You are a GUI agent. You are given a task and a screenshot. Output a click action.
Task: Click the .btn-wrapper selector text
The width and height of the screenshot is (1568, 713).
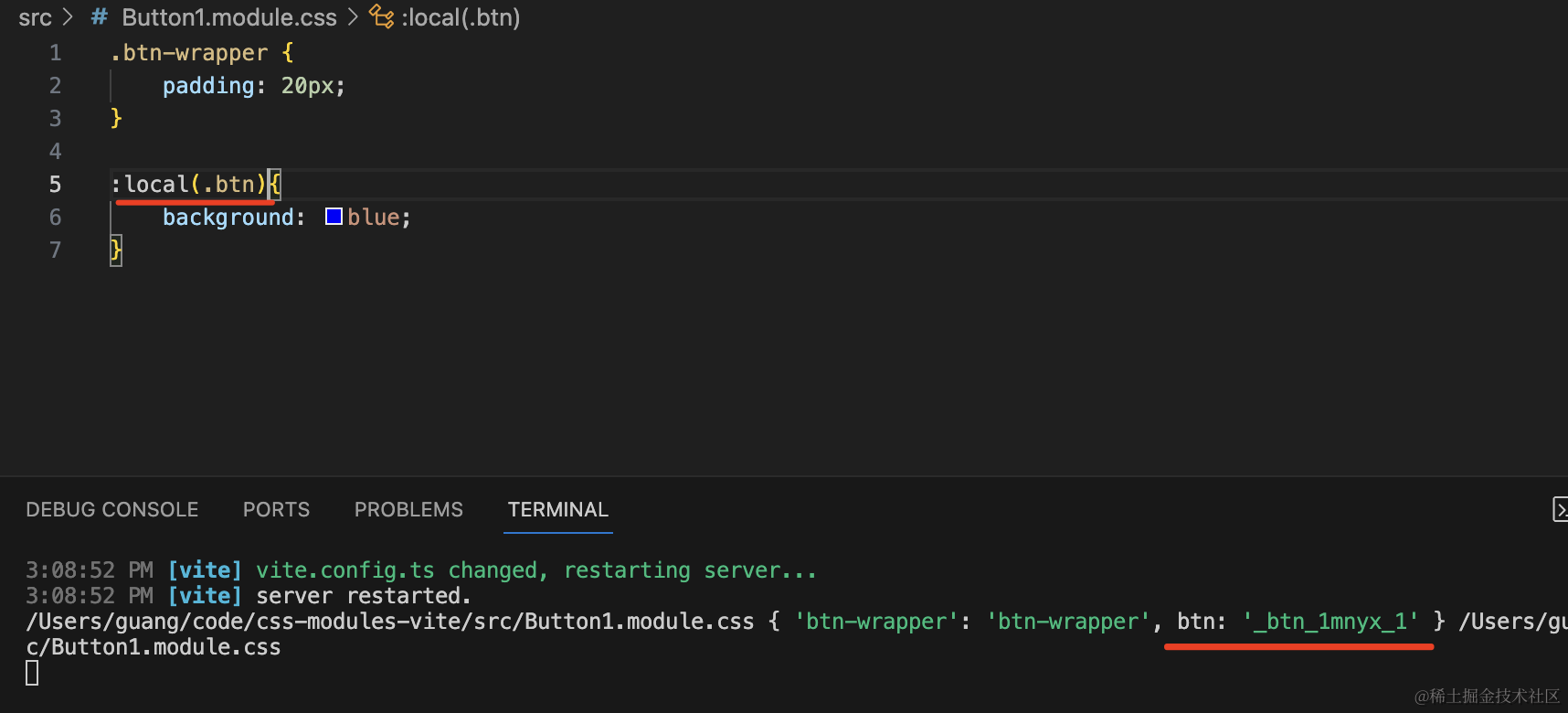[189, 53]
